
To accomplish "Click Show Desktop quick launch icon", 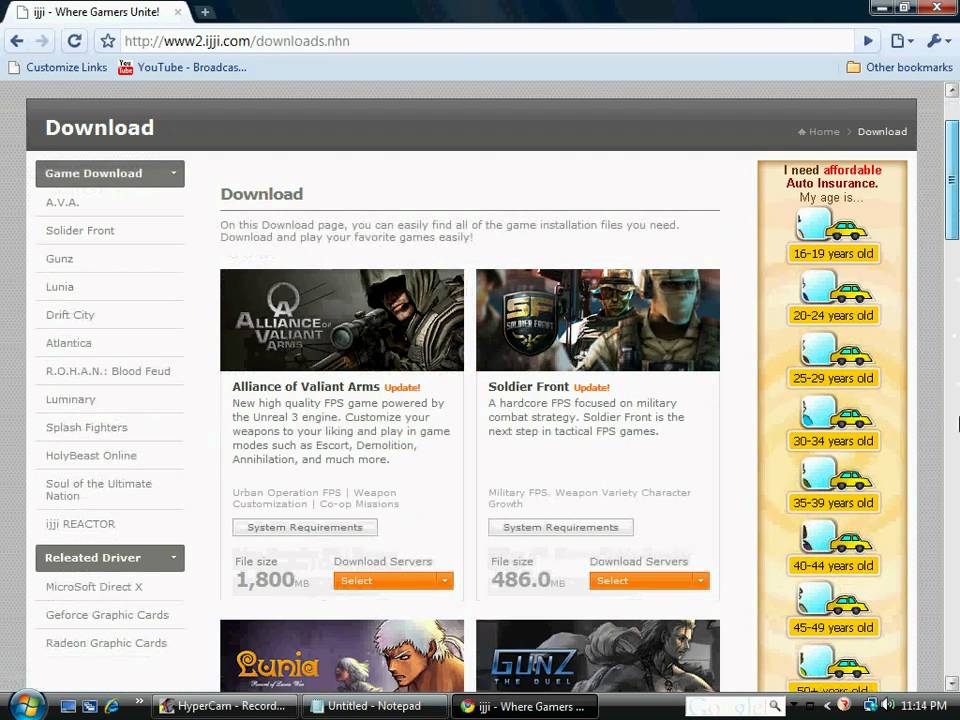I will pyautogui.click(x=68, y=706).
